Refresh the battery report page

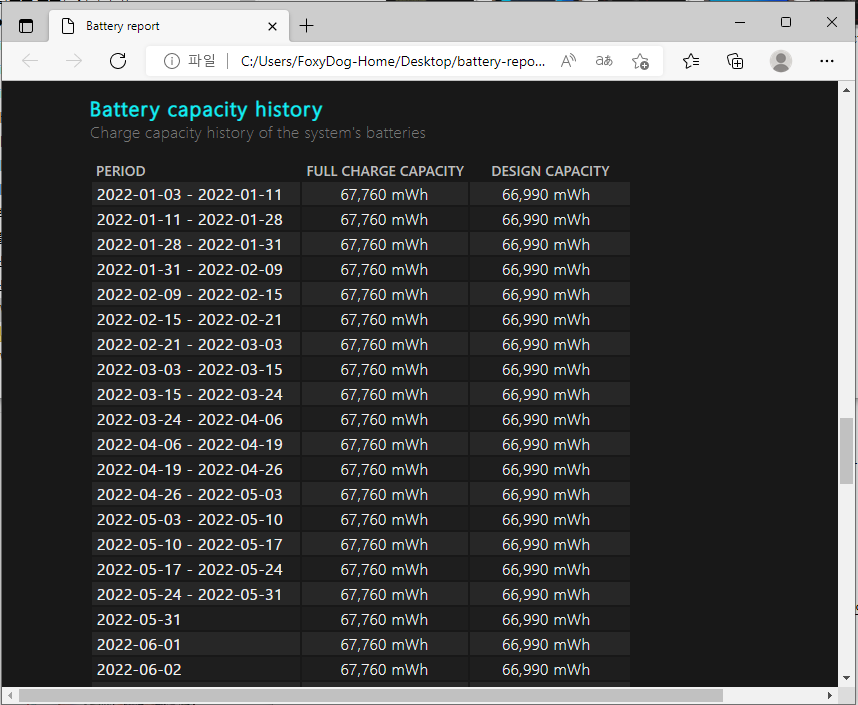coord(118,61)
